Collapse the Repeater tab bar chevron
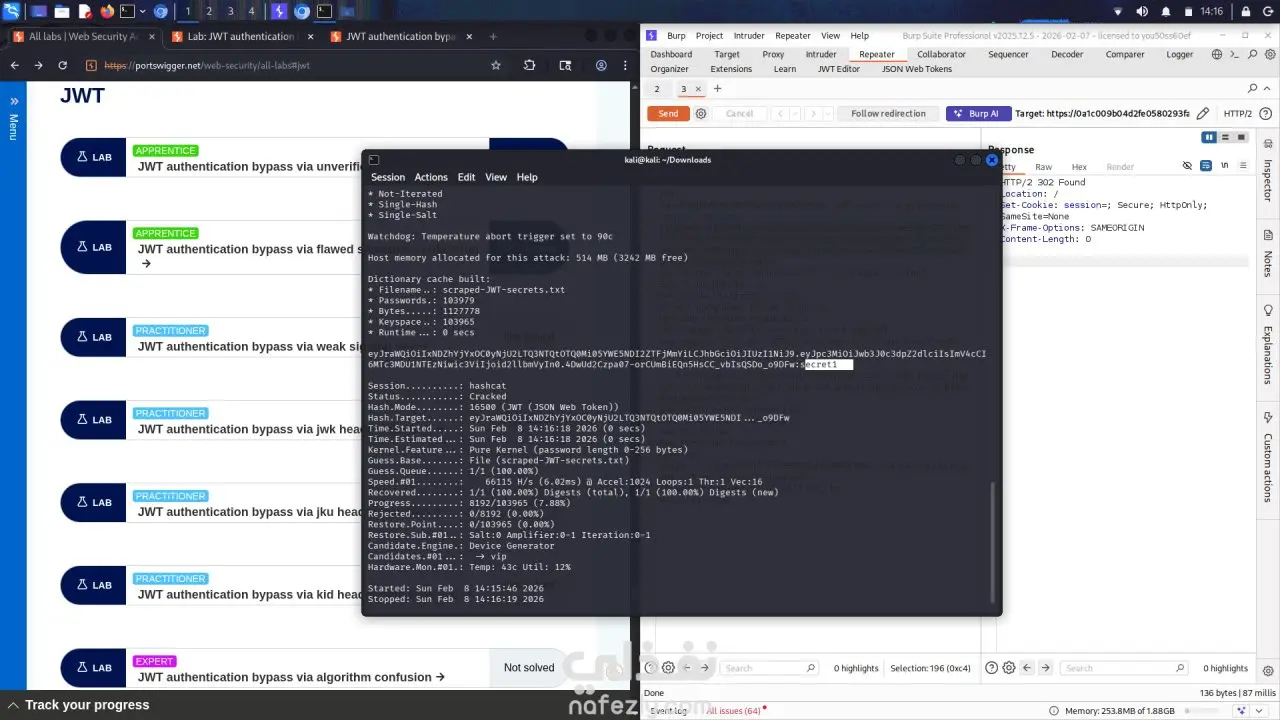The height and width of the screenshot is (720, 1280). pos(1267,89)
